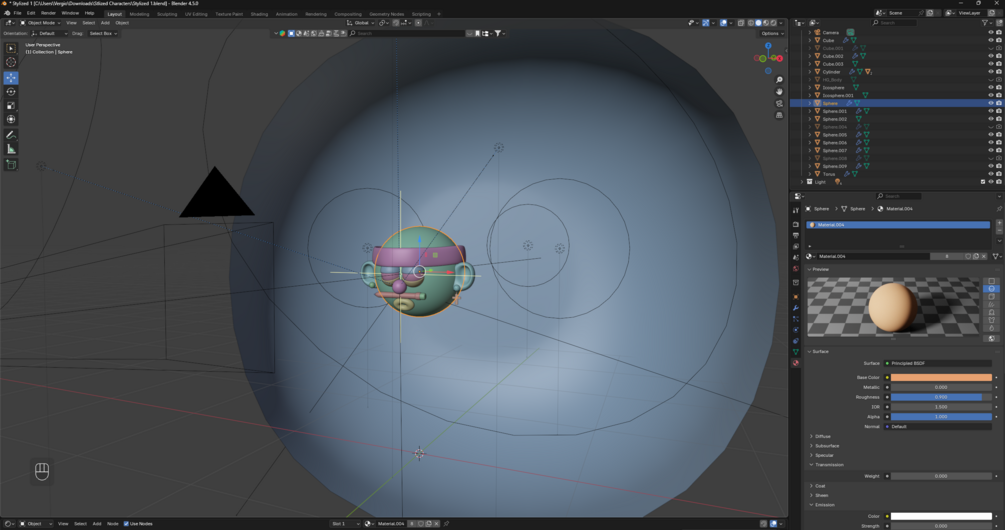Open the Object properties tab icon

(795, 297)
